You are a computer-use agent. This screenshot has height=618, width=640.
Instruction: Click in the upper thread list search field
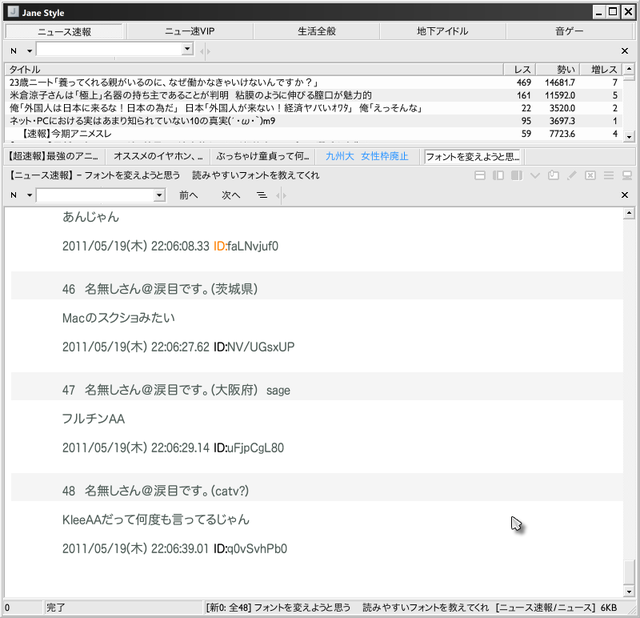pos(109,49)
